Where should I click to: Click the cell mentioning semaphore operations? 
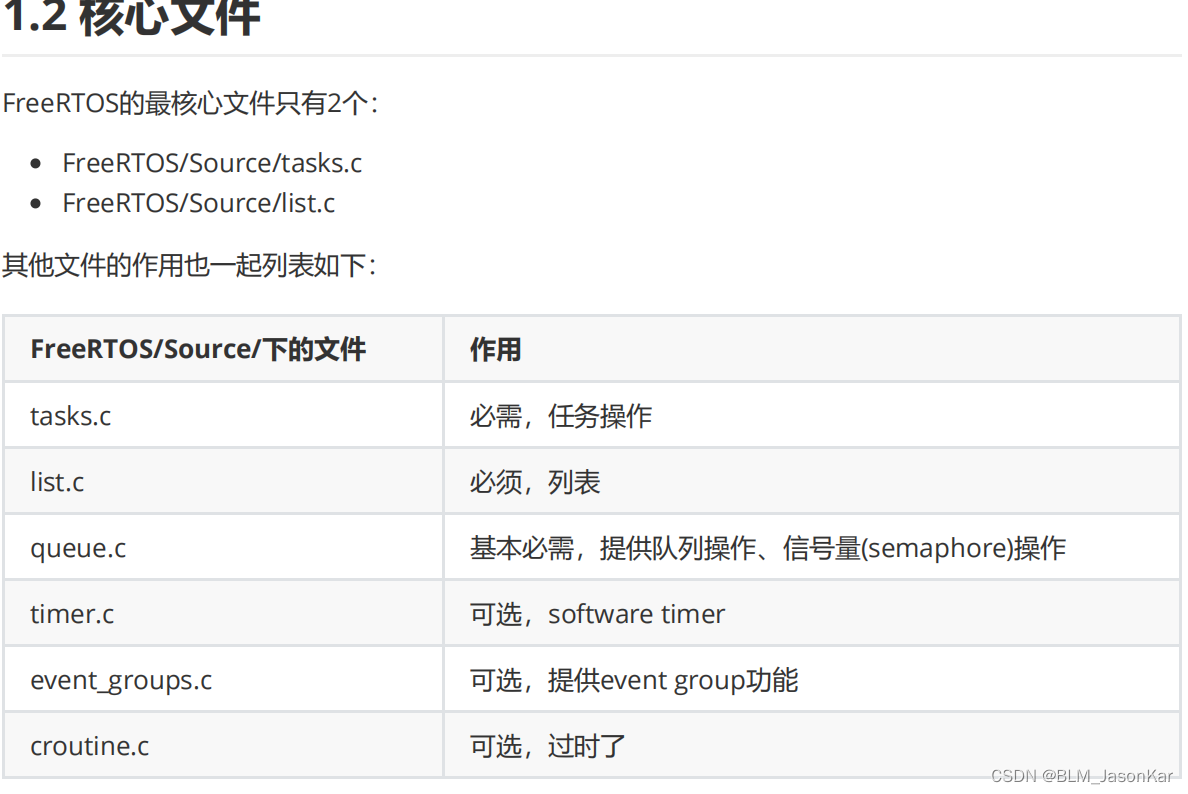point(767,548)
